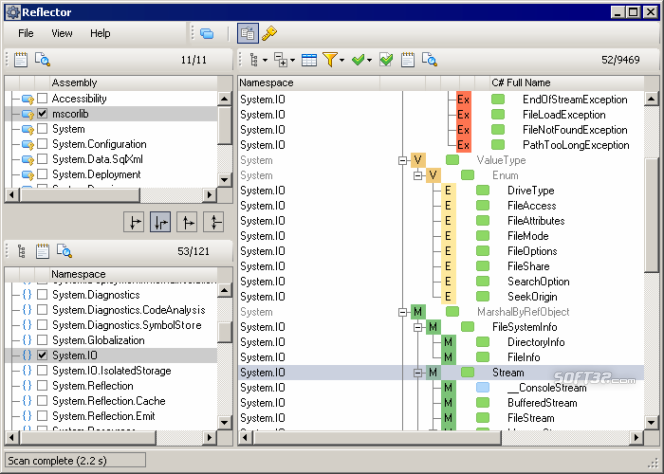Open the Help menu

(x=100, y=33)
